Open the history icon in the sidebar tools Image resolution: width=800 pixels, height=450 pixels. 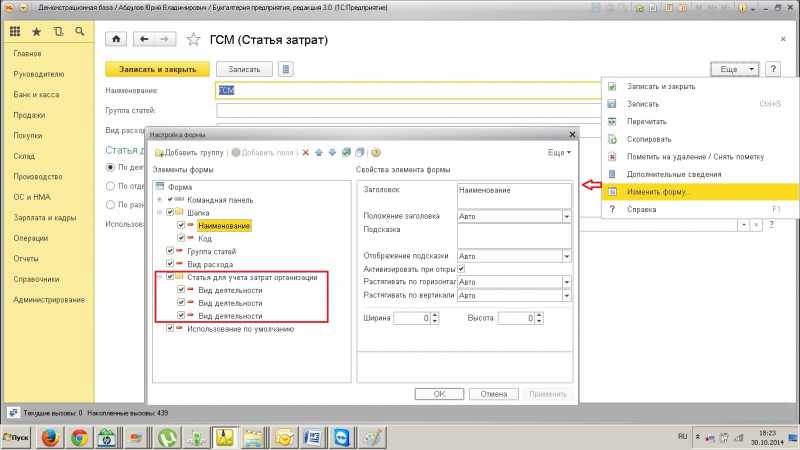58,32
